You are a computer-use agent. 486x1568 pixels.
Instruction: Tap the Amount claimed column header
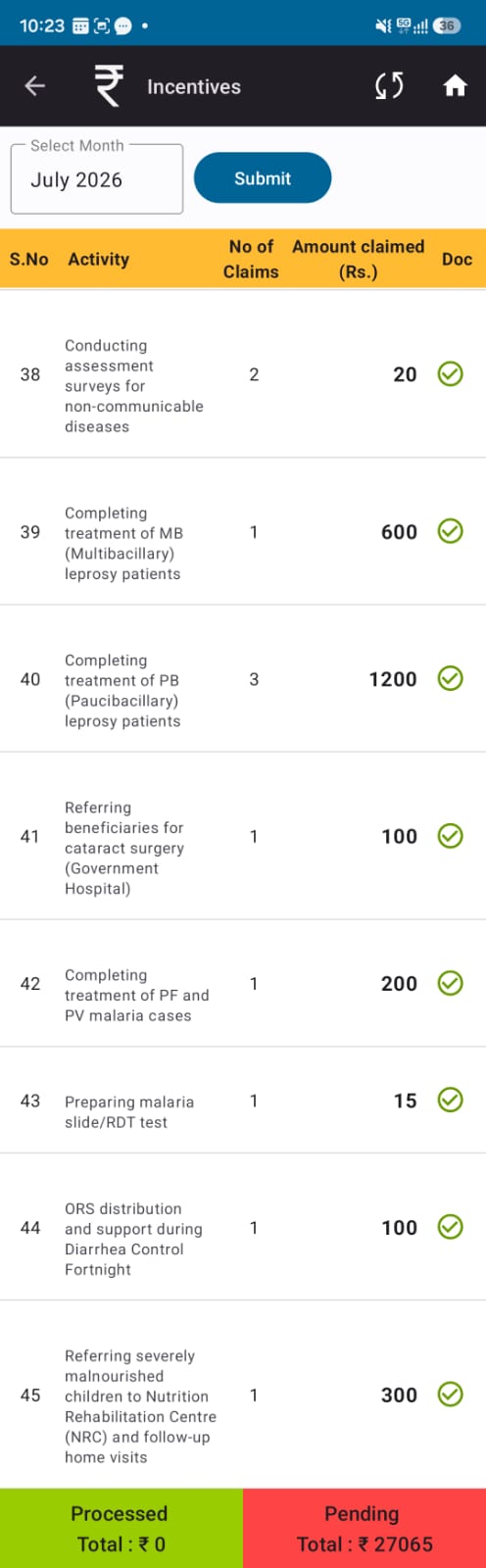click(359, 259)
